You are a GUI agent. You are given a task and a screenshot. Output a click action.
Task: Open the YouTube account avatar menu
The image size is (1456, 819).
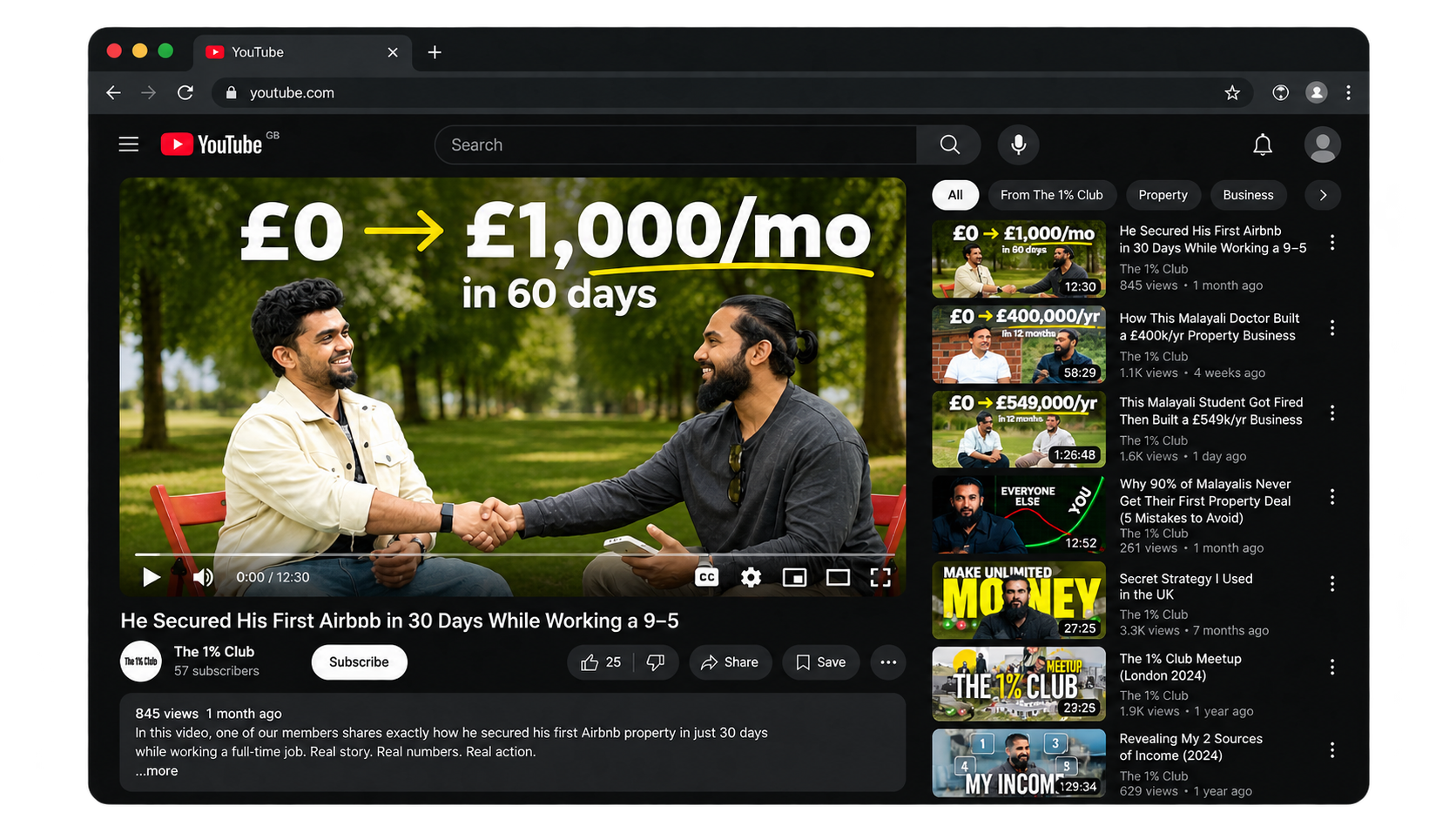[1322, 144]
